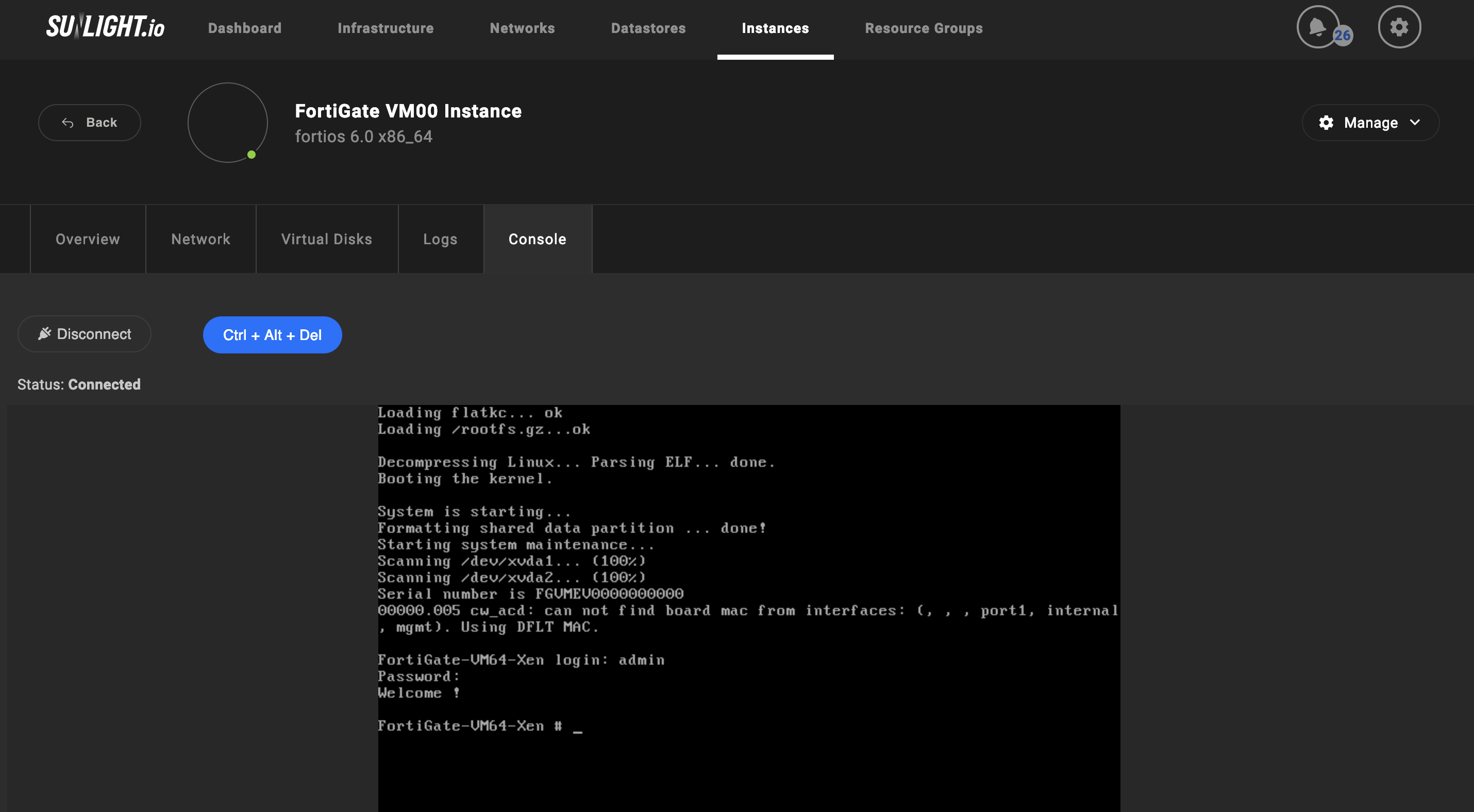Screen dimensions: 1474x812
Task: Select the Network tab
Action: pos(201,238)
